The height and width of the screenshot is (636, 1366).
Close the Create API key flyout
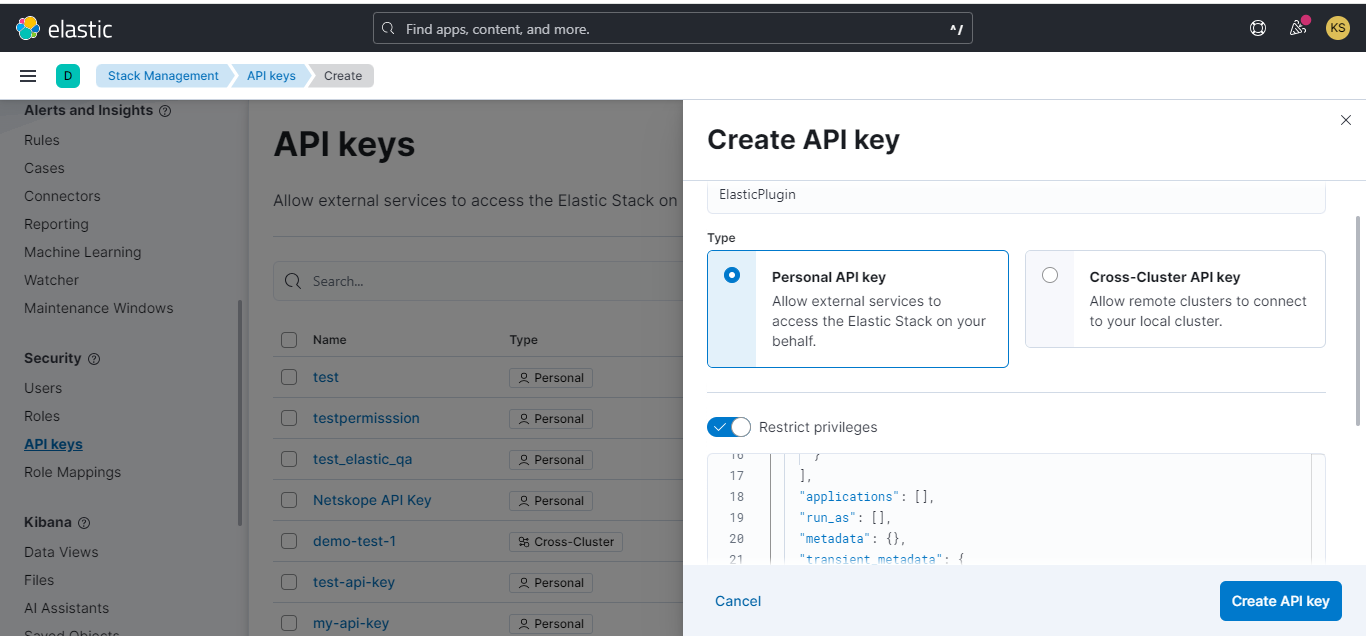point(1345,120)
